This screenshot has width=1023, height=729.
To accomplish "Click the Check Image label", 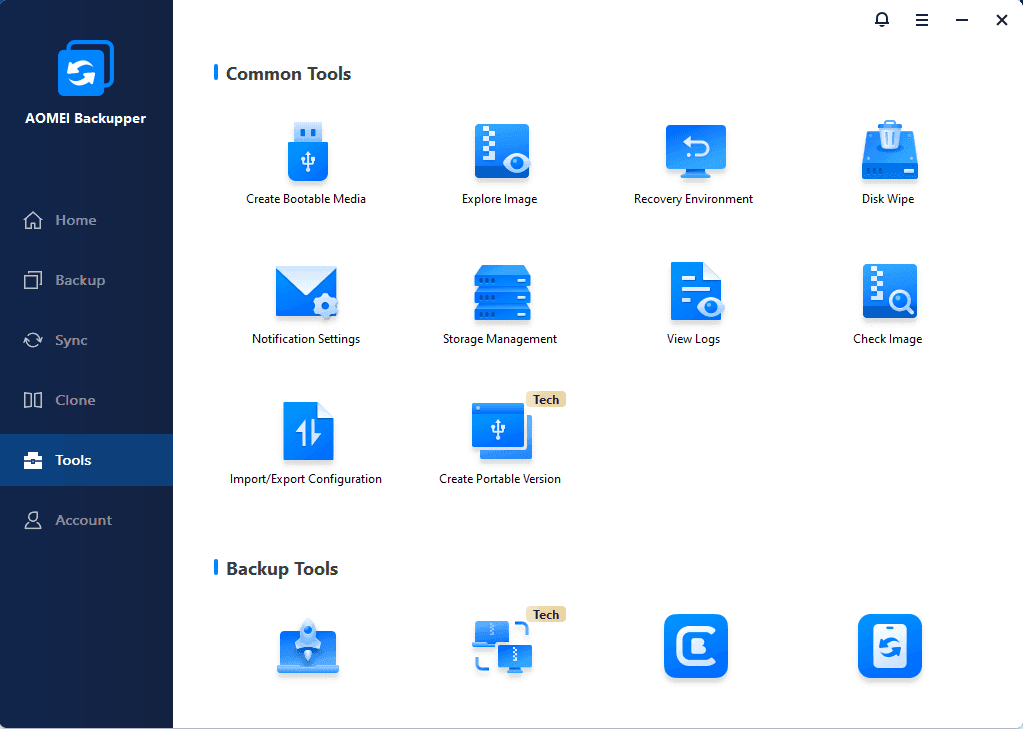I will (888, 339).
